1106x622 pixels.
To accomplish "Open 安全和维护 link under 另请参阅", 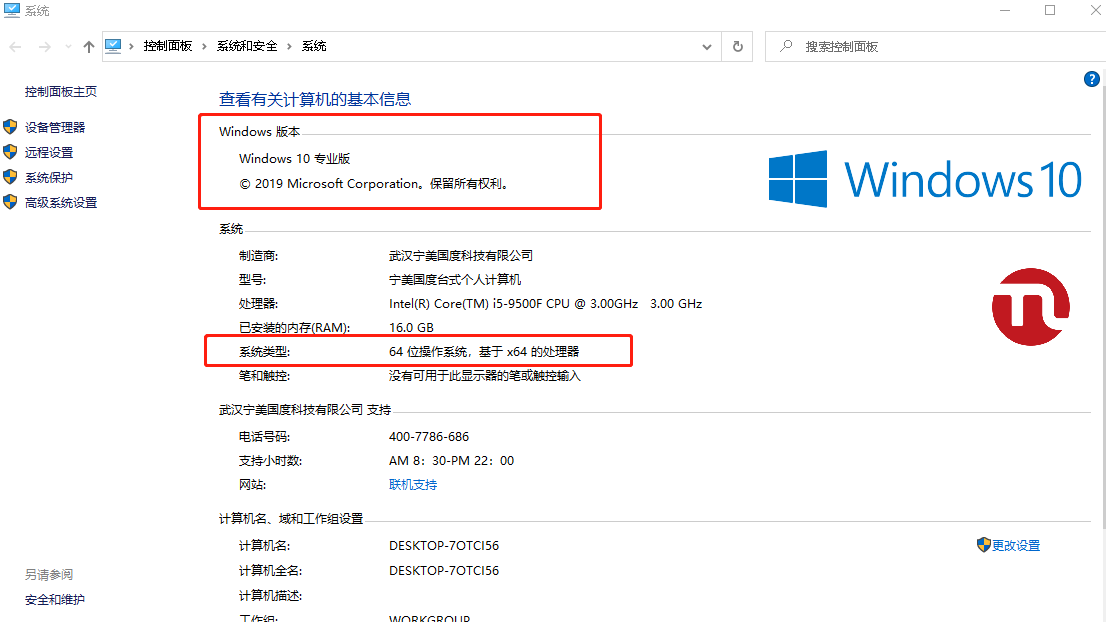I will (x=55, y=600).
